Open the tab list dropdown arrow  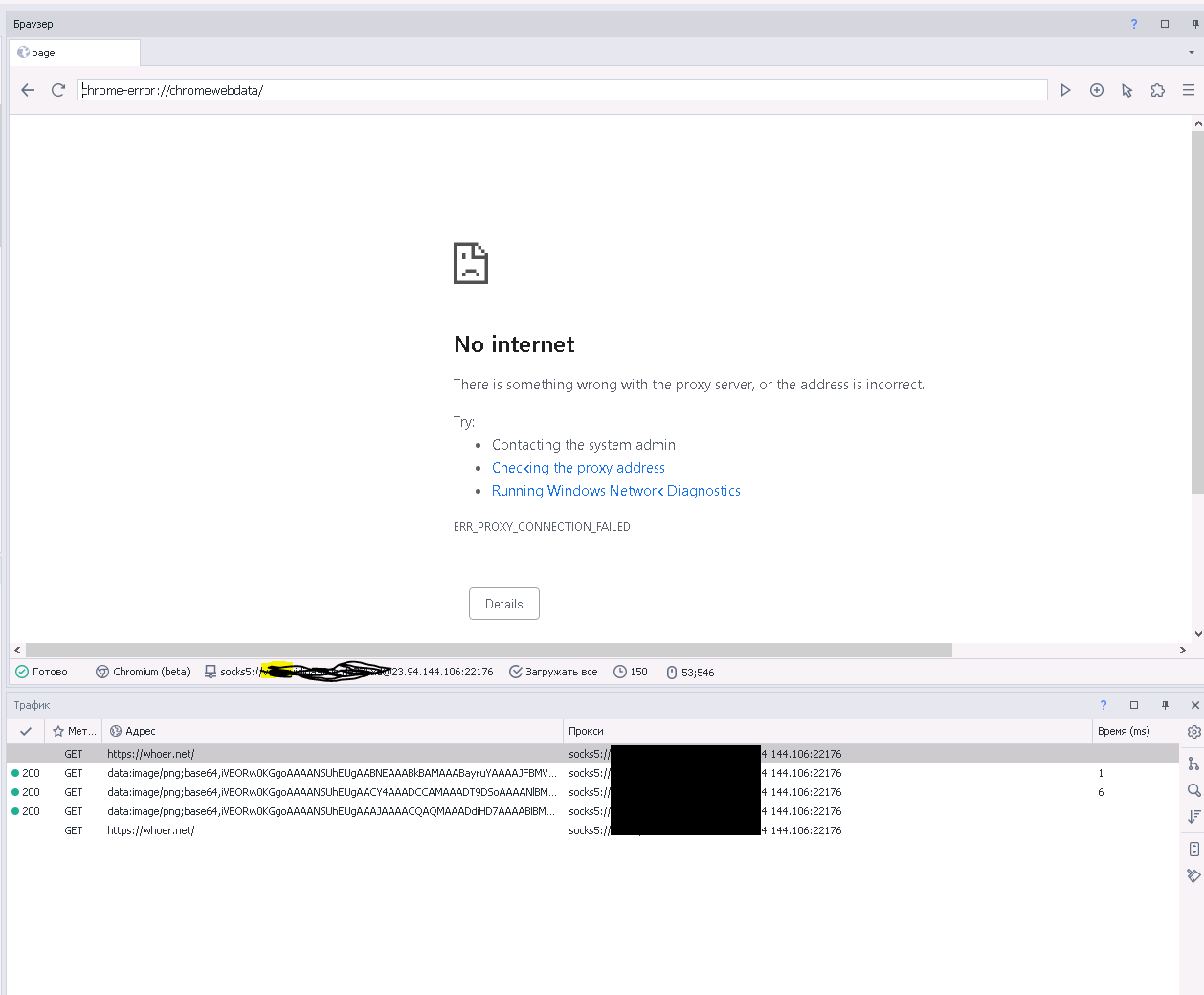(x=1192, y=53)
